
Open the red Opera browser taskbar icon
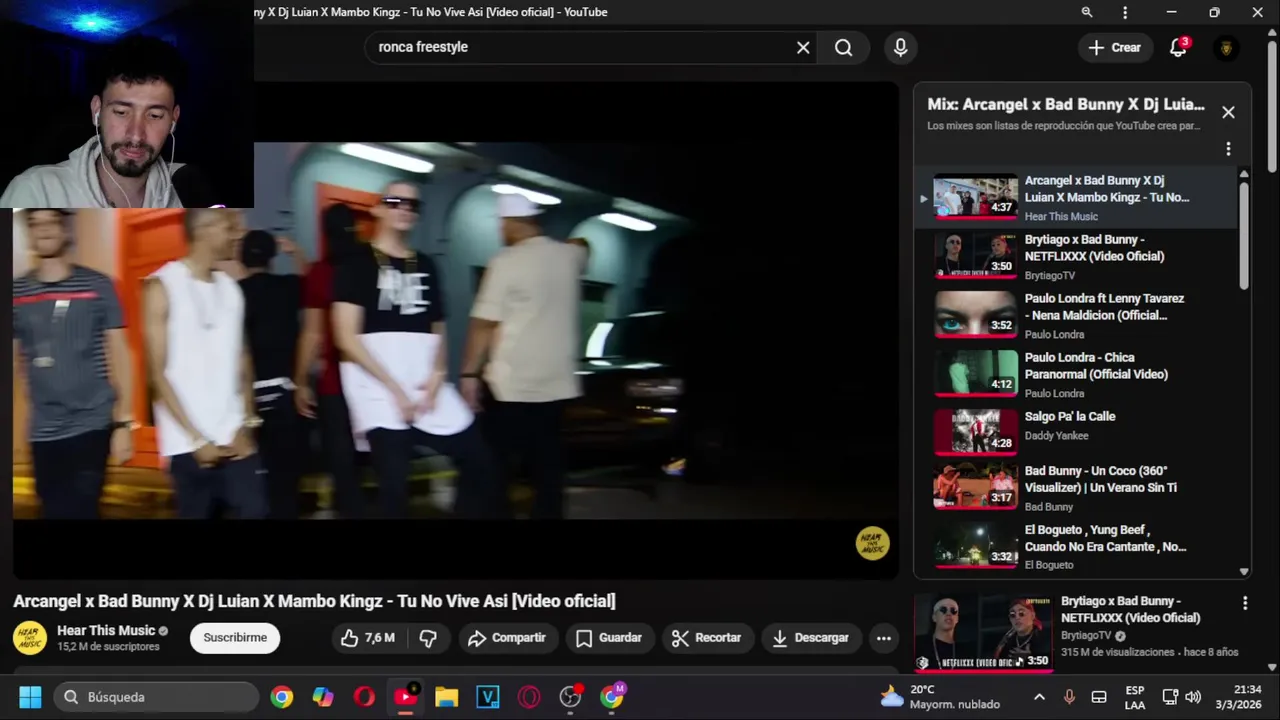pos(364,697)
